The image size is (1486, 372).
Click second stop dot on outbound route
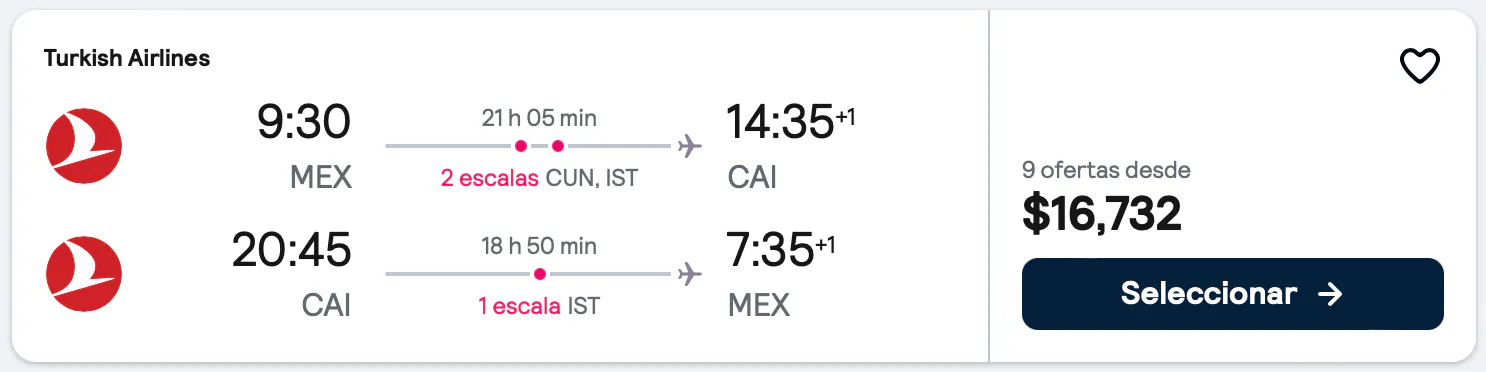coord(558,146)
